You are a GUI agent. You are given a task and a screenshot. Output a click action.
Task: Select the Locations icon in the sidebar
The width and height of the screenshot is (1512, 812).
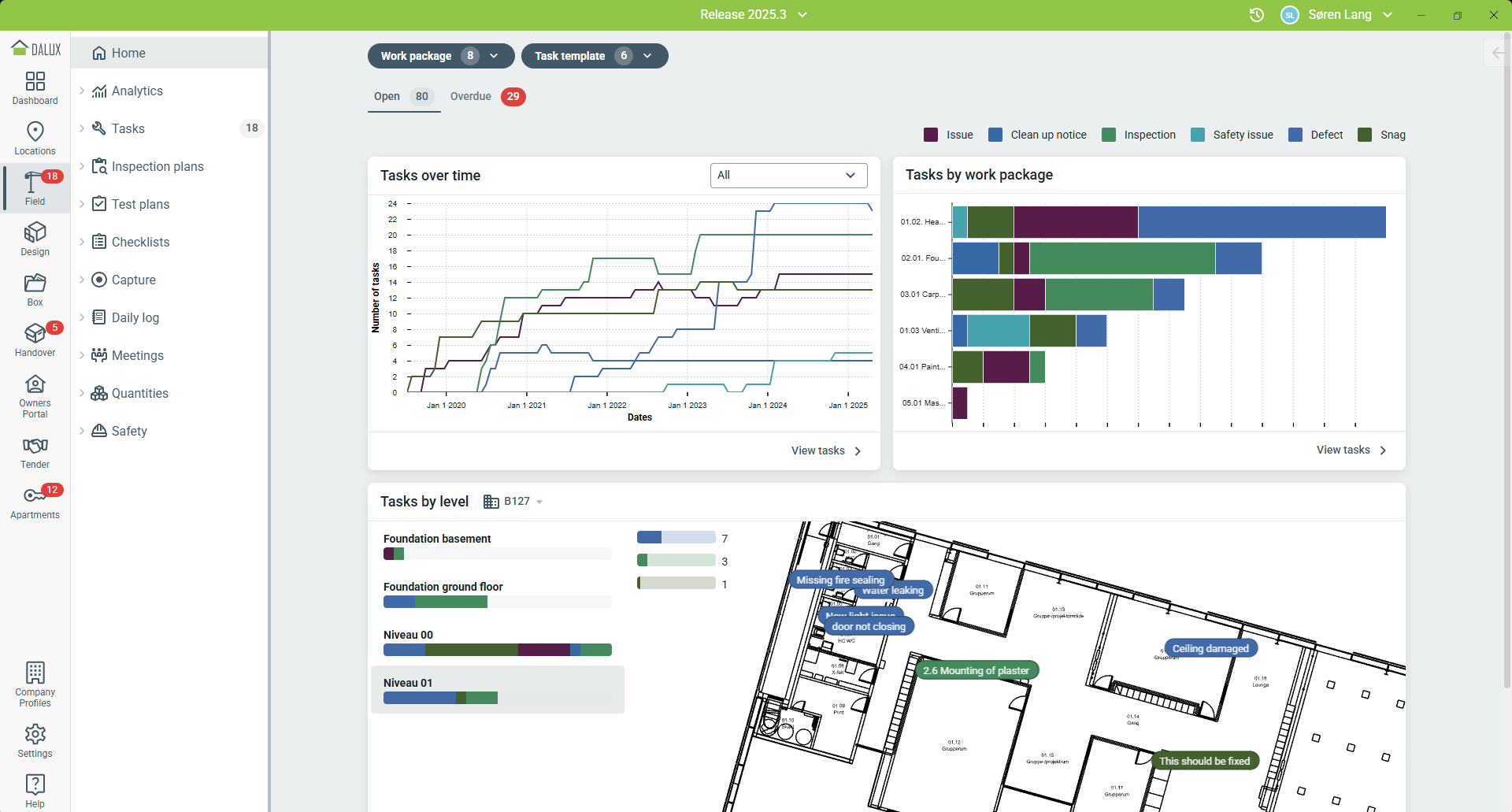point(35,136)
